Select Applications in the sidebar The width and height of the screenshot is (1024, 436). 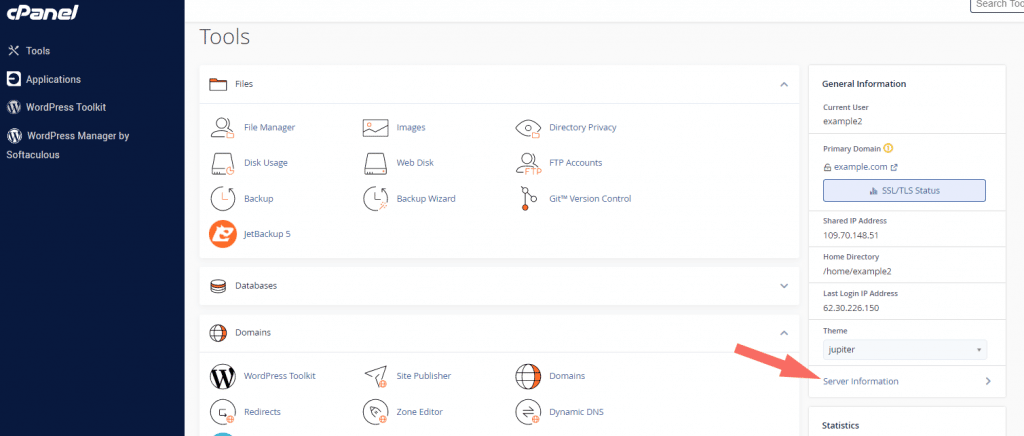(44, 79)
